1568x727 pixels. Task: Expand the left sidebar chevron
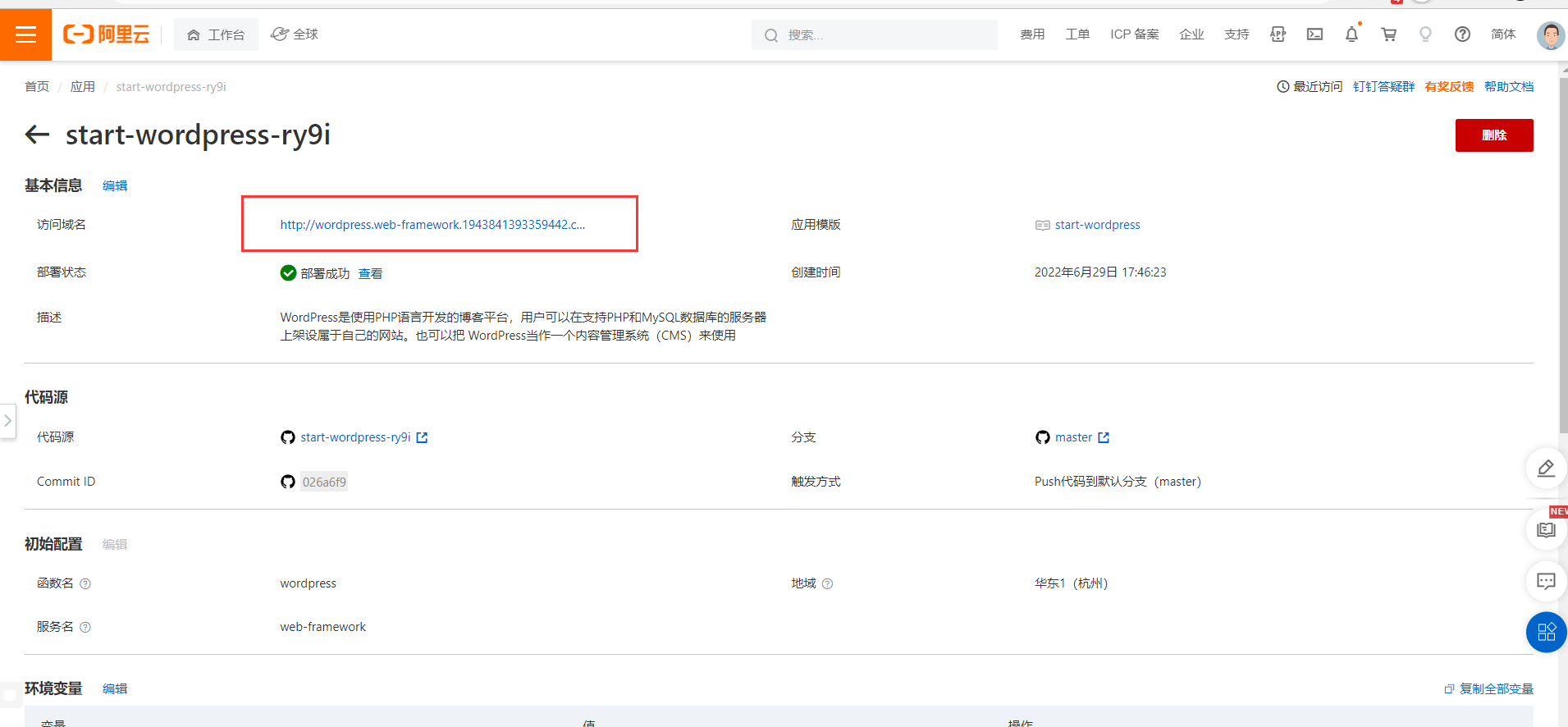click(7, 421)
